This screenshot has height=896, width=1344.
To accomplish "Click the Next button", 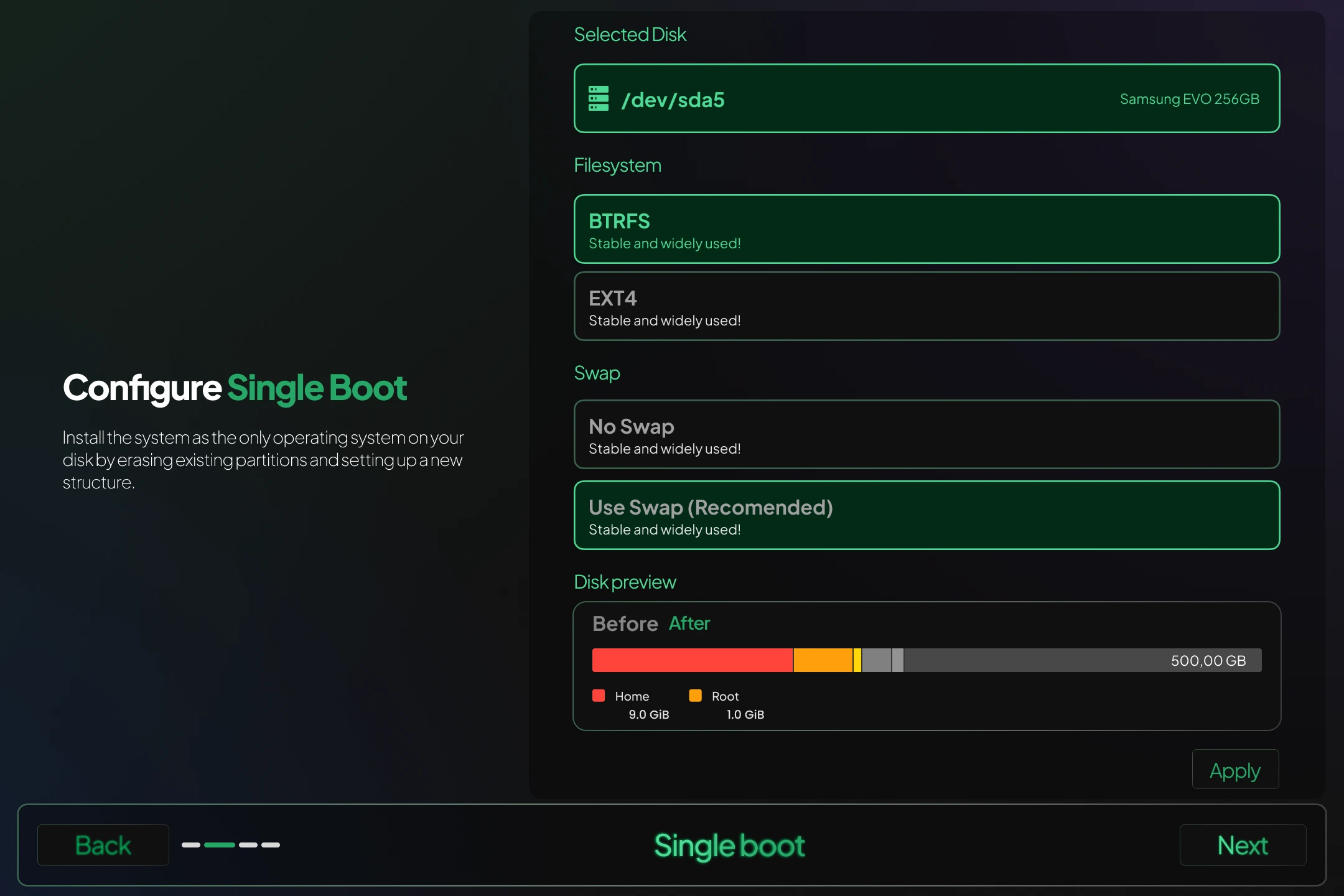I will point(1242,844).
